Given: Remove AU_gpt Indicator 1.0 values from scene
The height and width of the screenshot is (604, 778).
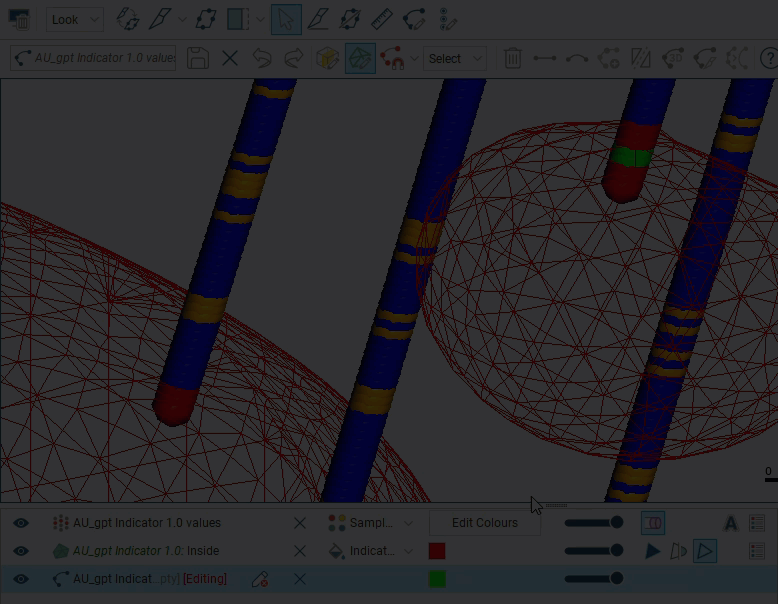Looking at the screenshot, I should 300,523.
